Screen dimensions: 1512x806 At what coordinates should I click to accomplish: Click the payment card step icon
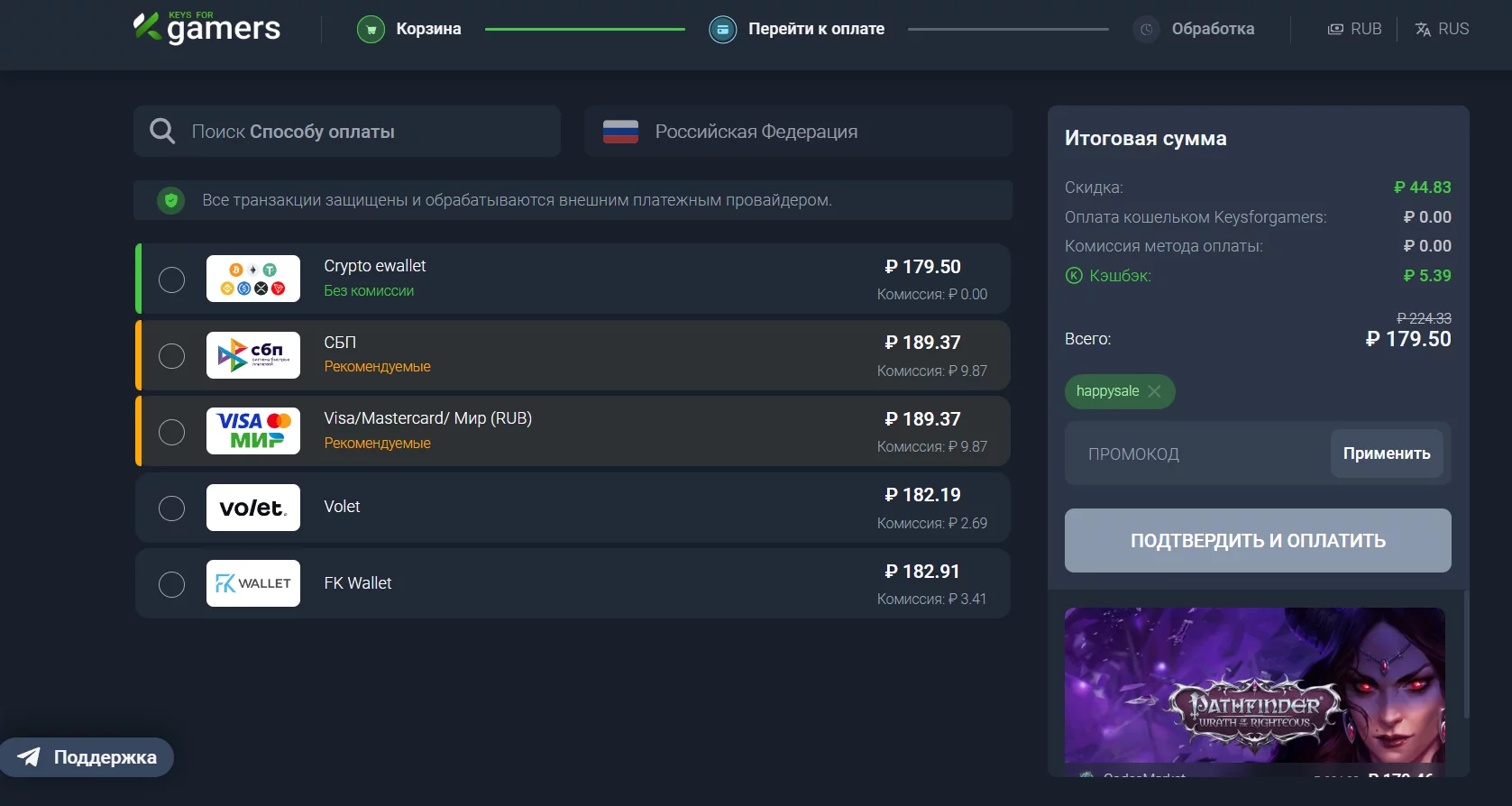[722, 30]
